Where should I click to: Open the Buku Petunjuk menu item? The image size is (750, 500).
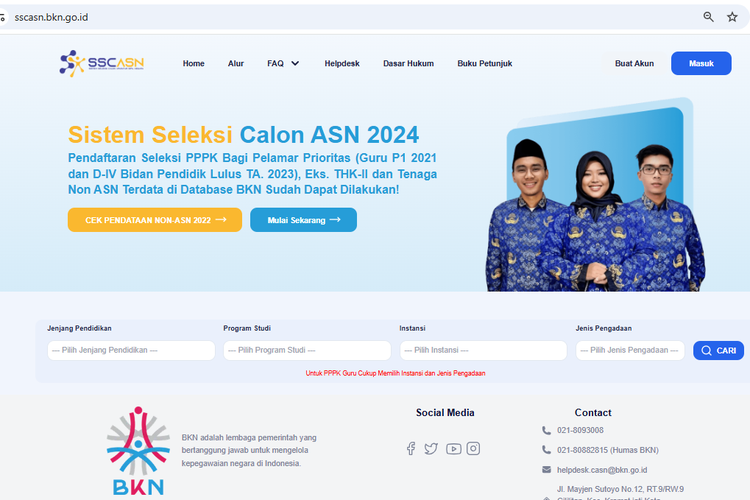click(485, 63)
